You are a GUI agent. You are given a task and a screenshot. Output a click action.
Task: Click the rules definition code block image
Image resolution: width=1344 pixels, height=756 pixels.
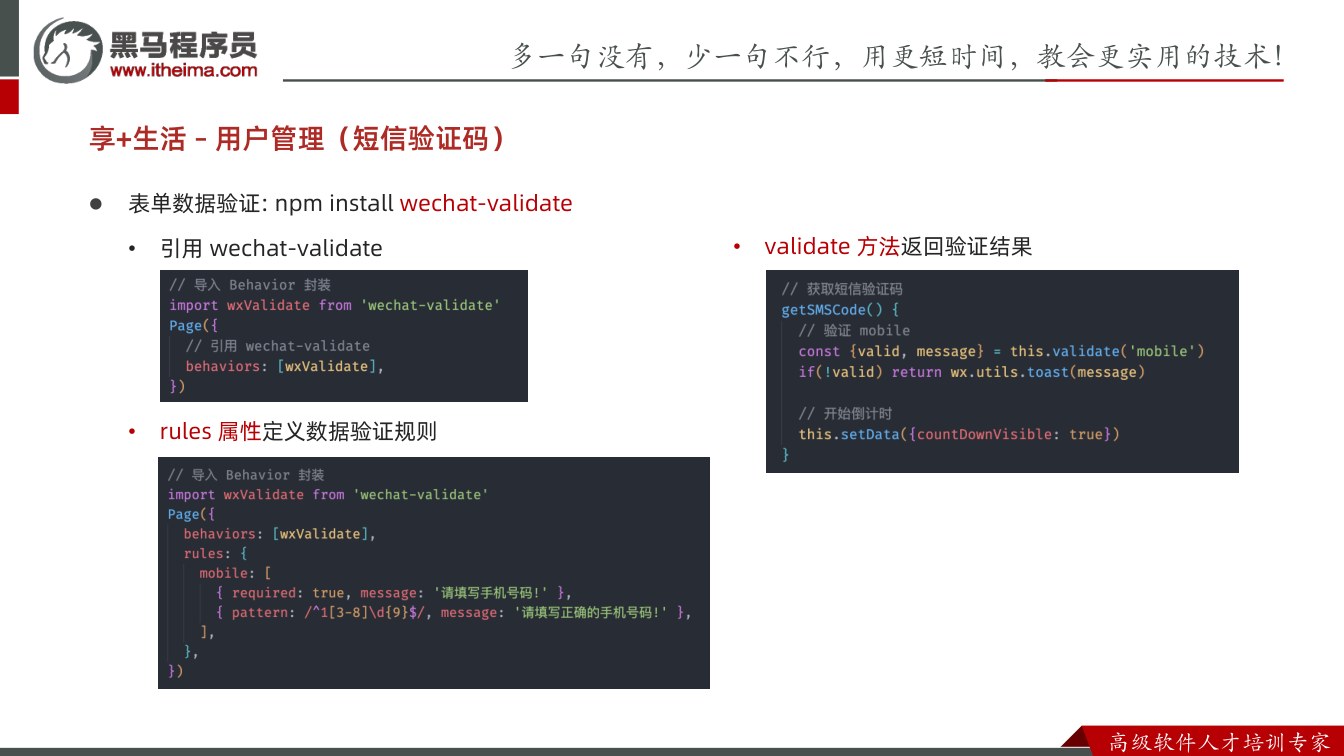(x=434, y=573)
